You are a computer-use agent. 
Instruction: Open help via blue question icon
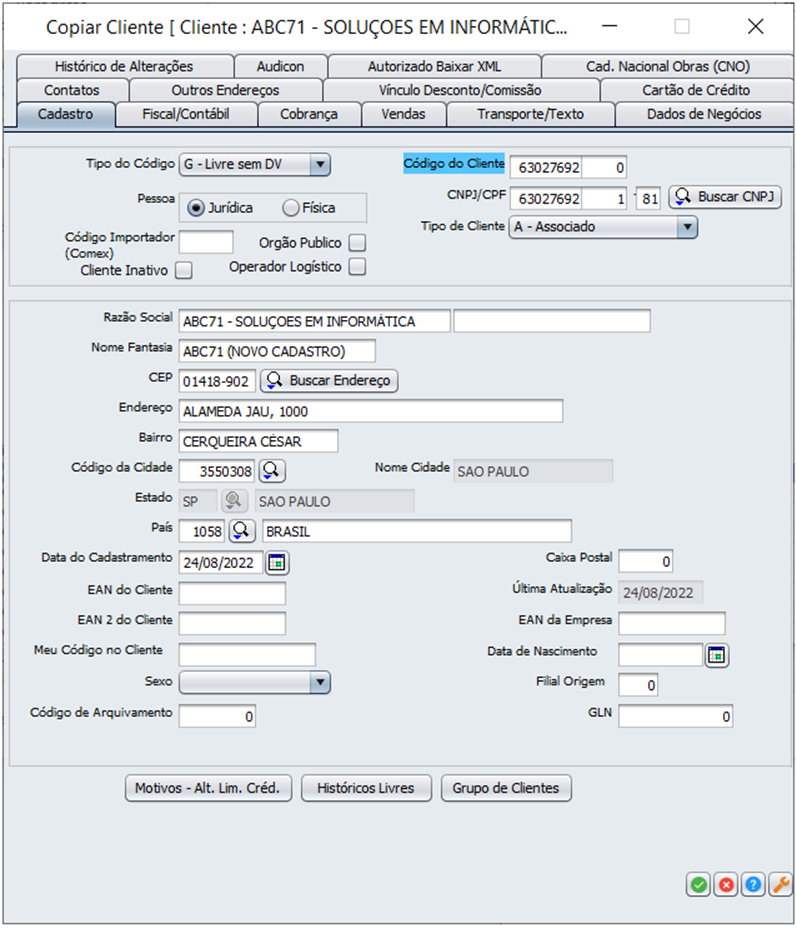coord(753,885)
